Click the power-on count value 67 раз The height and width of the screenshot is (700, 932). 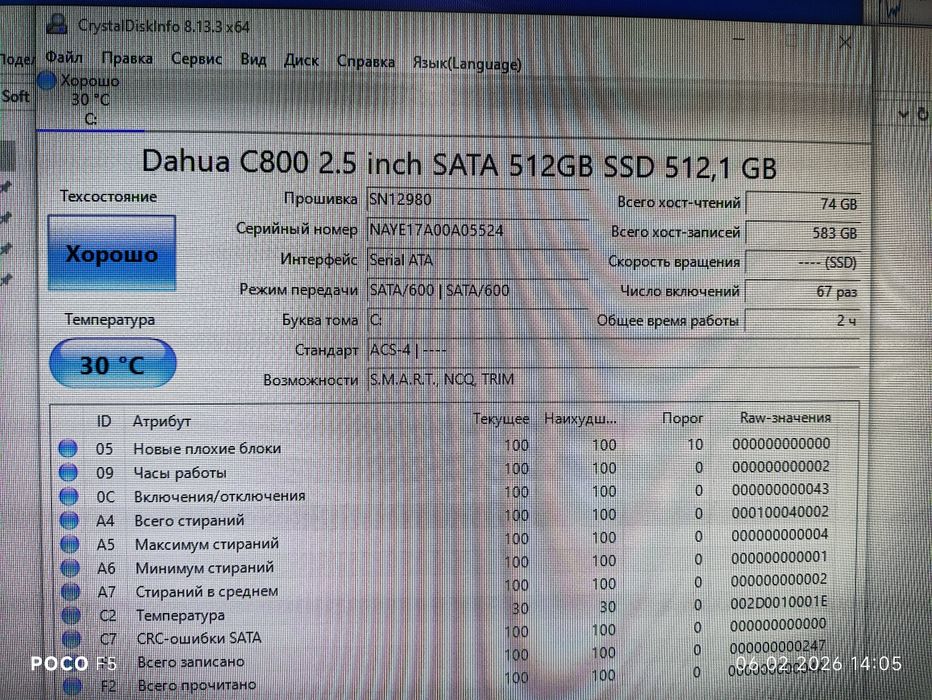[802, 292]
